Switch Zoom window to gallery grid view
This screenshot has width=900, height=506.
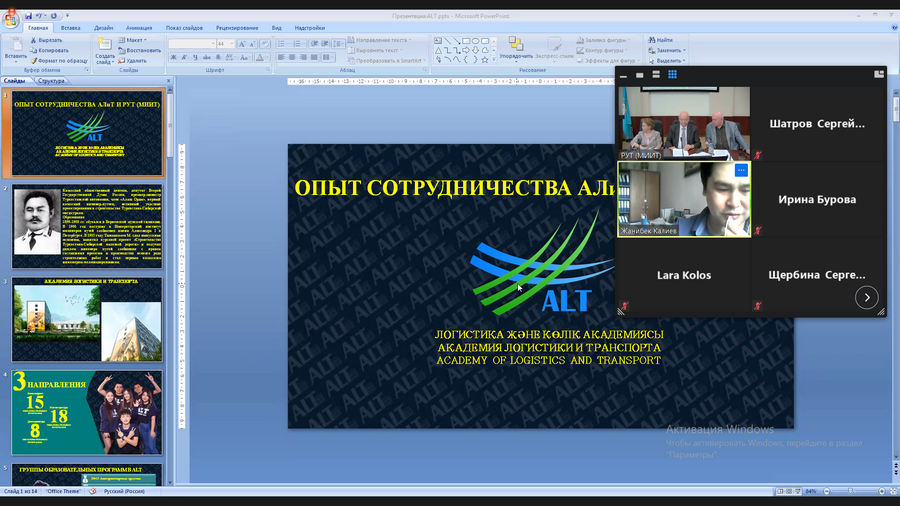pos(672,75)
